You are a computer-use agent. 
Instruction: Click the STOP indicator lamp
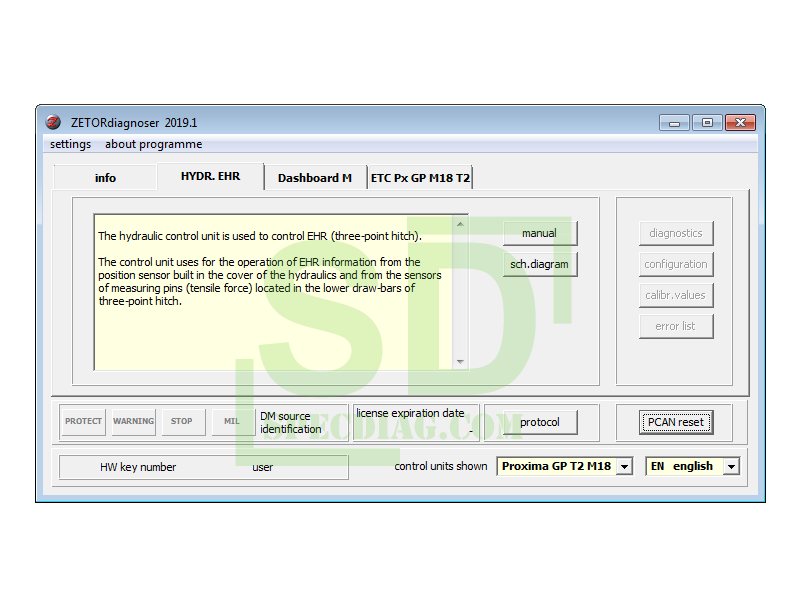[182, 421]
